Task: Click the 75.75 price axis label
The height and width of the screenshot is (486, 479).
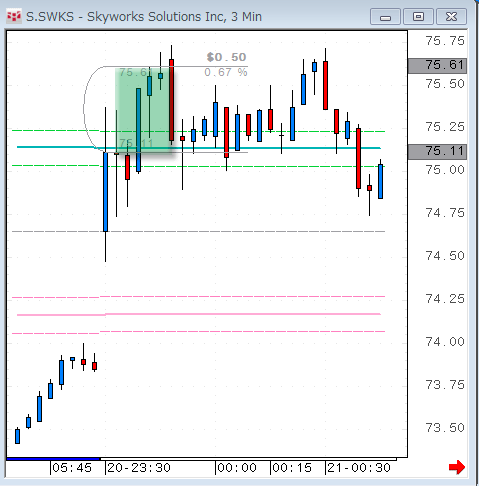Action: tap(445, 41)
